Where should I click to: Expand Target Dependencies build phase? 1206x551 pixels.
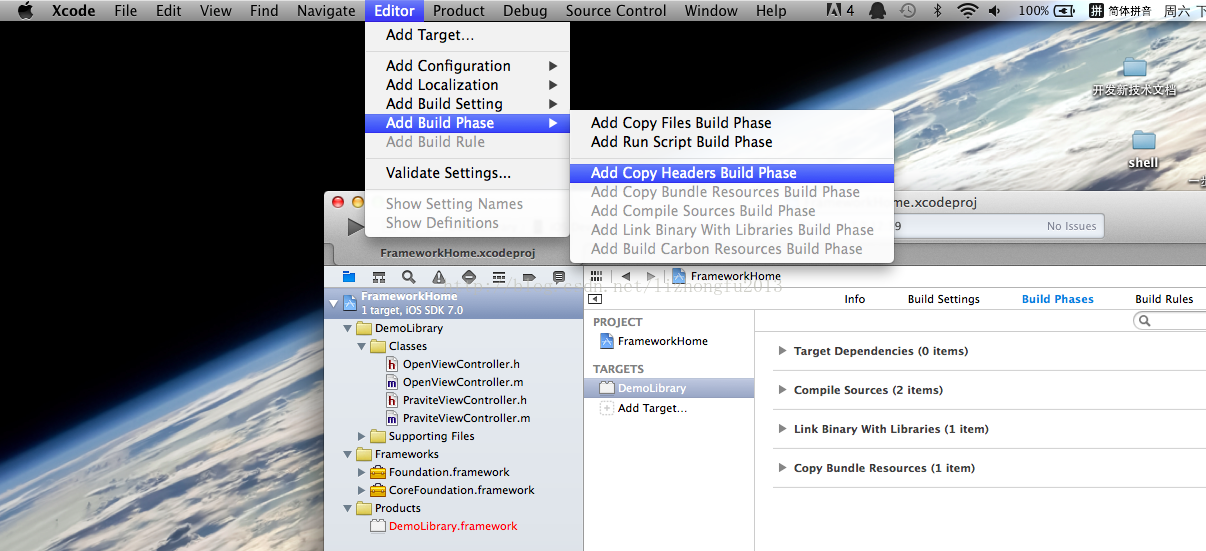782,351
